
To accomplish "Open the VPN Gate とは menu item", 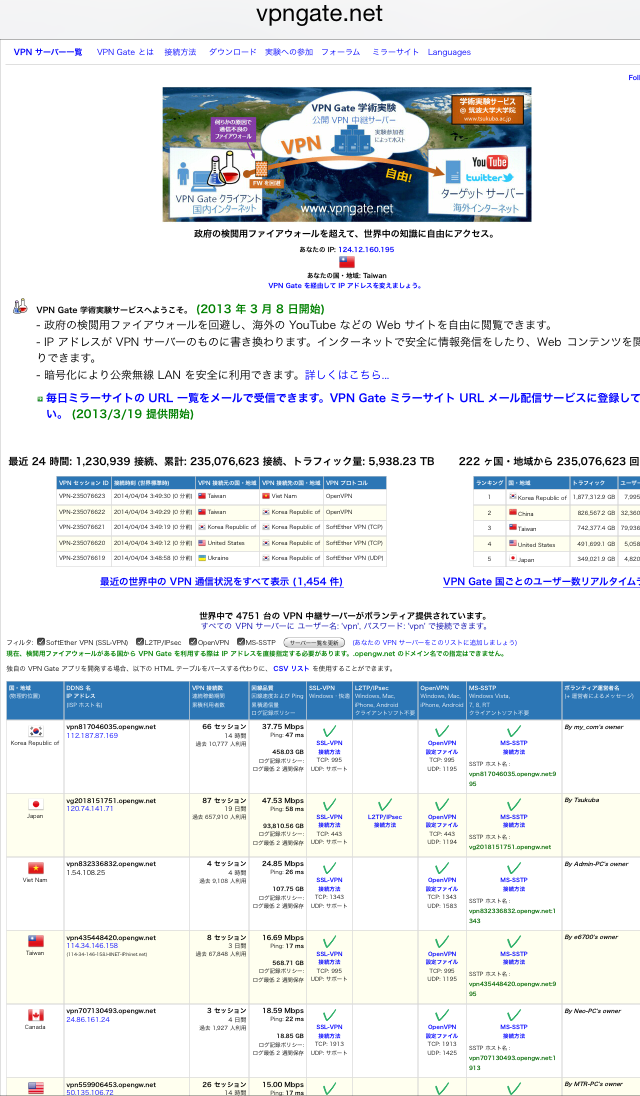I will pyautogui.click(x=125, y=52).
